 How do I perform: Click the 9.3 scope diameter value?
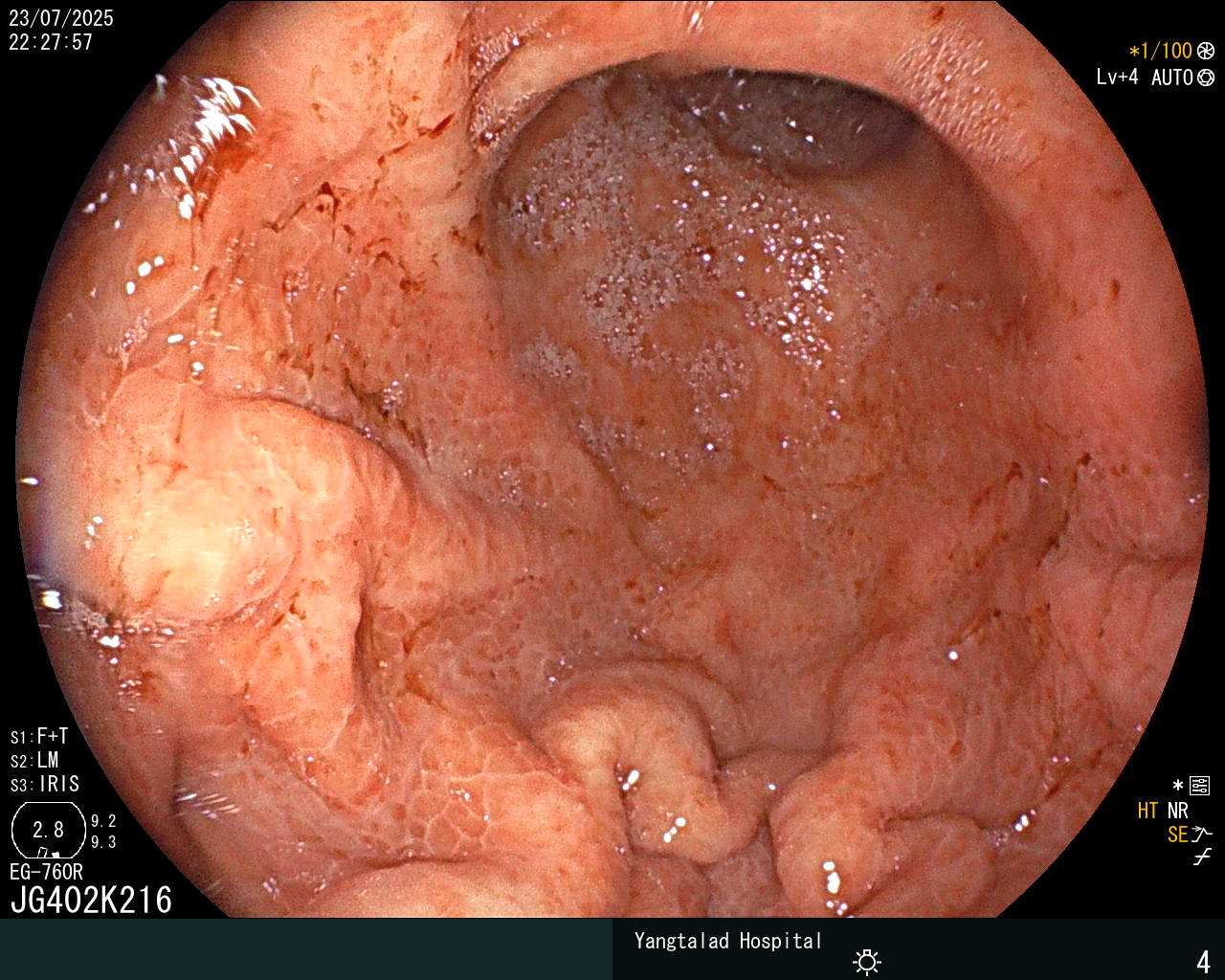pos(103,842)
